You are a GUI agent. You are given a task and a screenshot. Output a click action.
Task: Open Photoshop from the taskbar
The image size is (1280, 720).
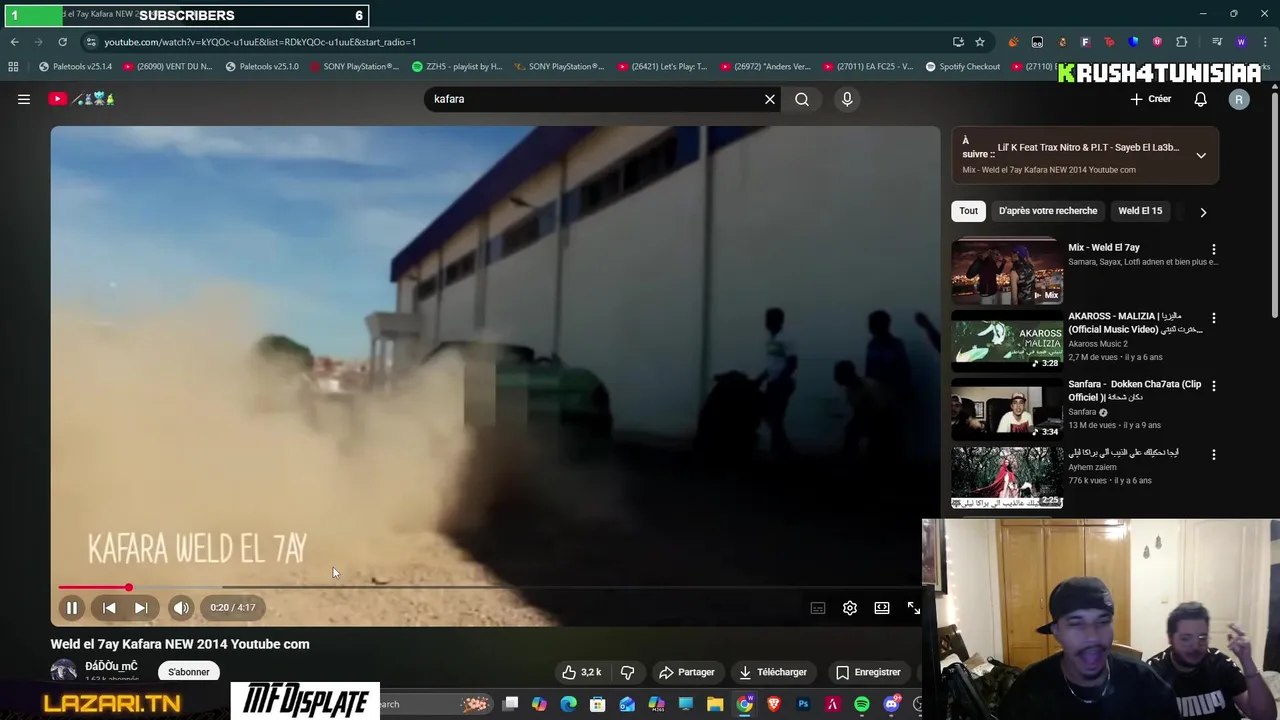(x=803, y=704)
